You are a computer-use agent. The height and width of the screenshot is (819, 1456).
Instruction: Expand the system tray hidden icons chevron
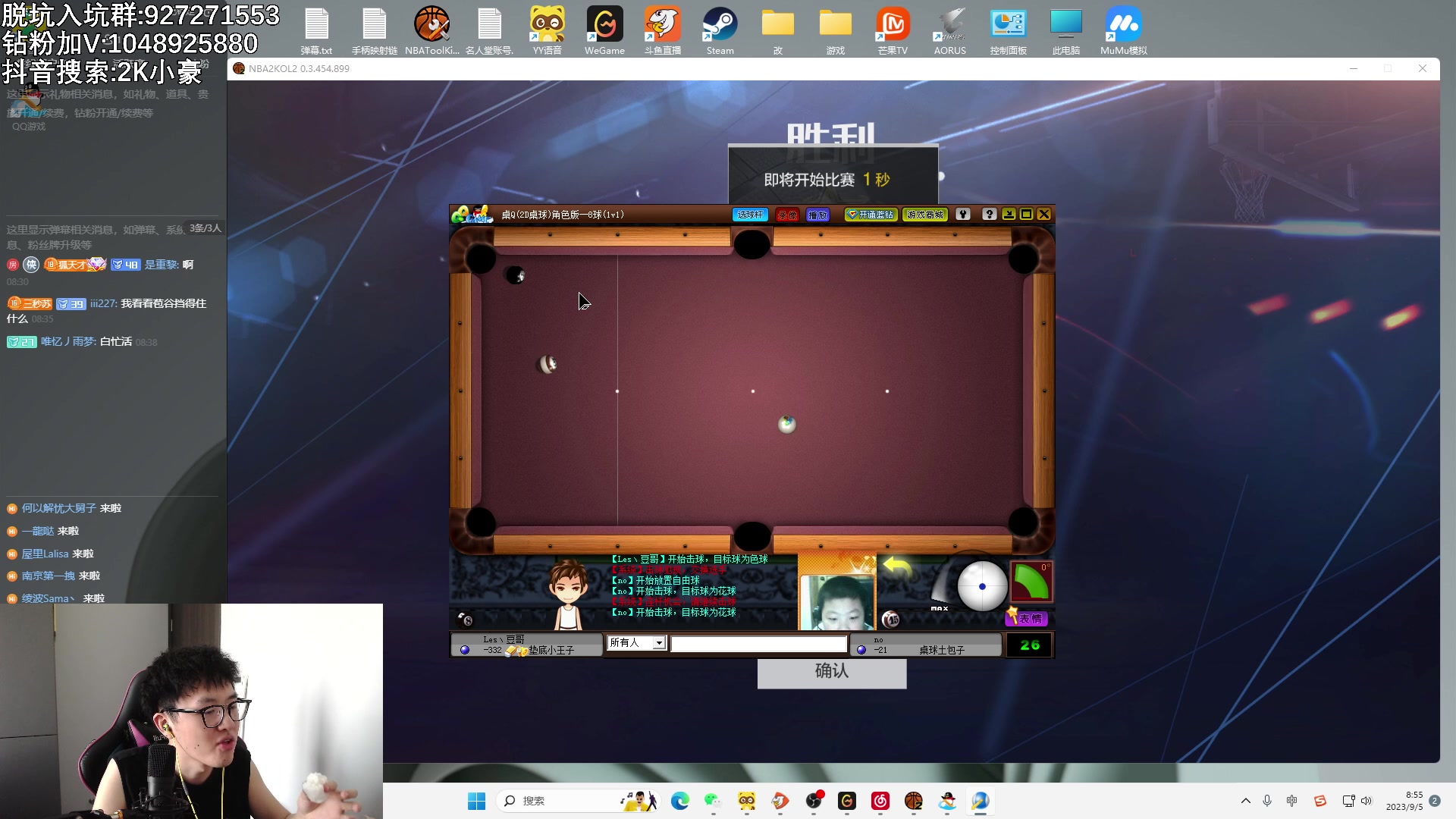coord(1245,801)
